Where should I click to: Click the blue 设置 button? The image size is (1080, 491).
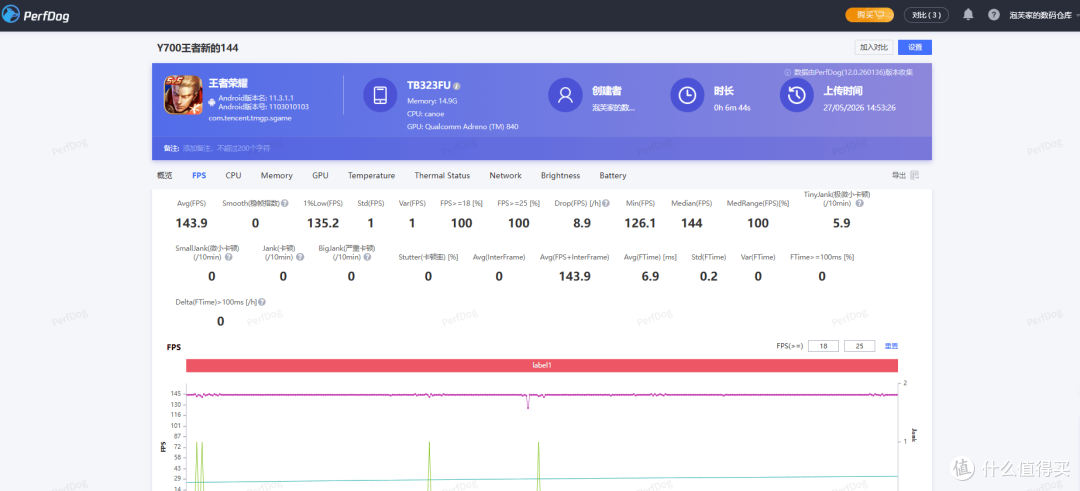point(915,48)
